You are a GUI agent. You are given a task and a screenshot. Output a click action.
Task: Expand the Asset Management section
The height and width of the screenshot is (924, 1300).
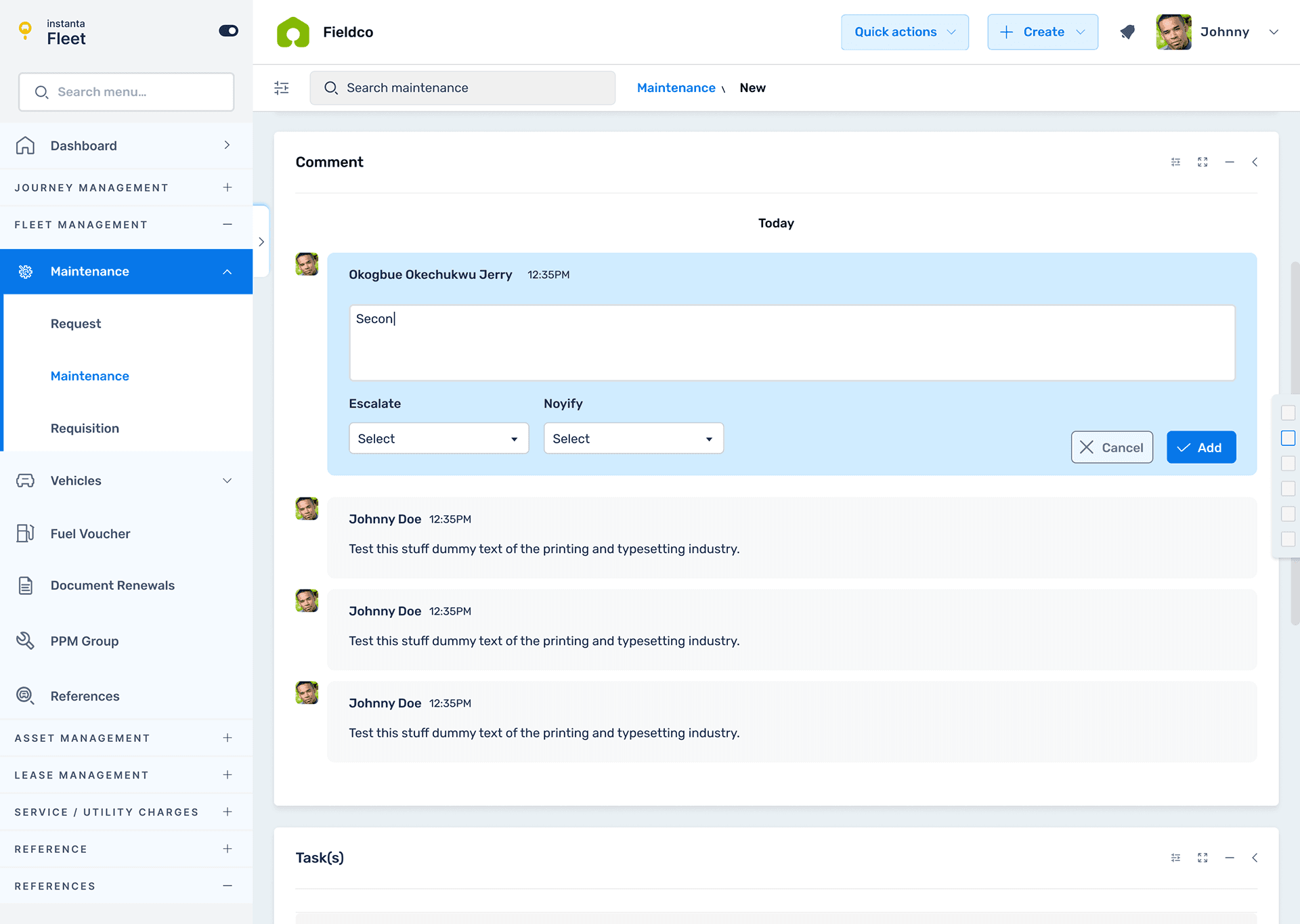click(x=227, y=738)
